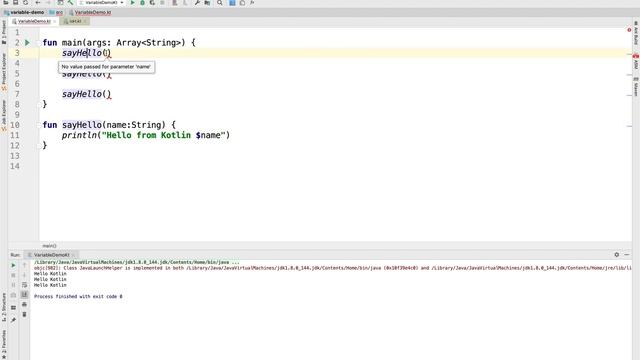Click the Up stack trace arrow in Run panel
Screen dimensions: 640x360
coord(24,265)
